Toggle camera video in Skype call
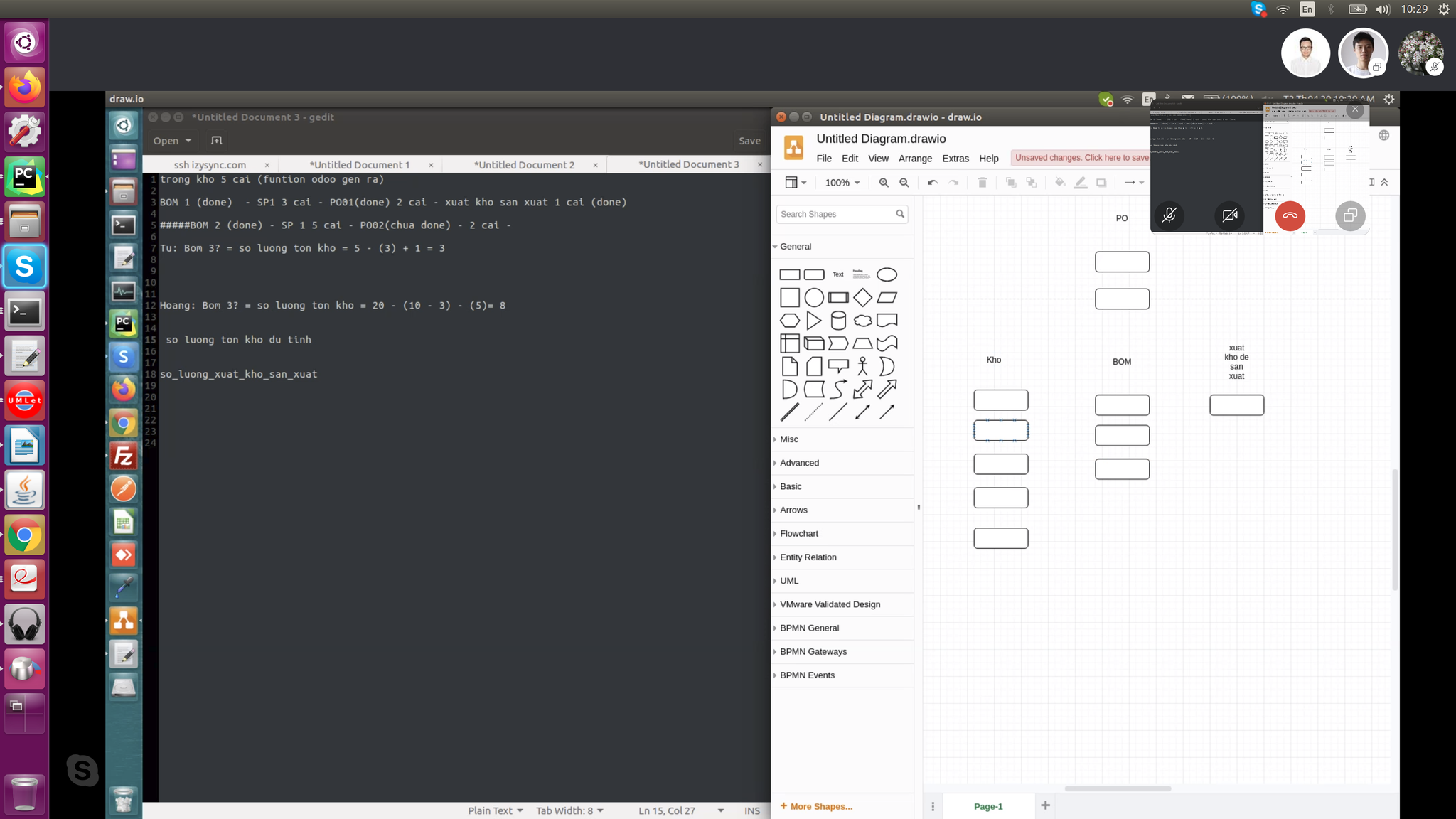1456x819 pixels. [1229, 215]
